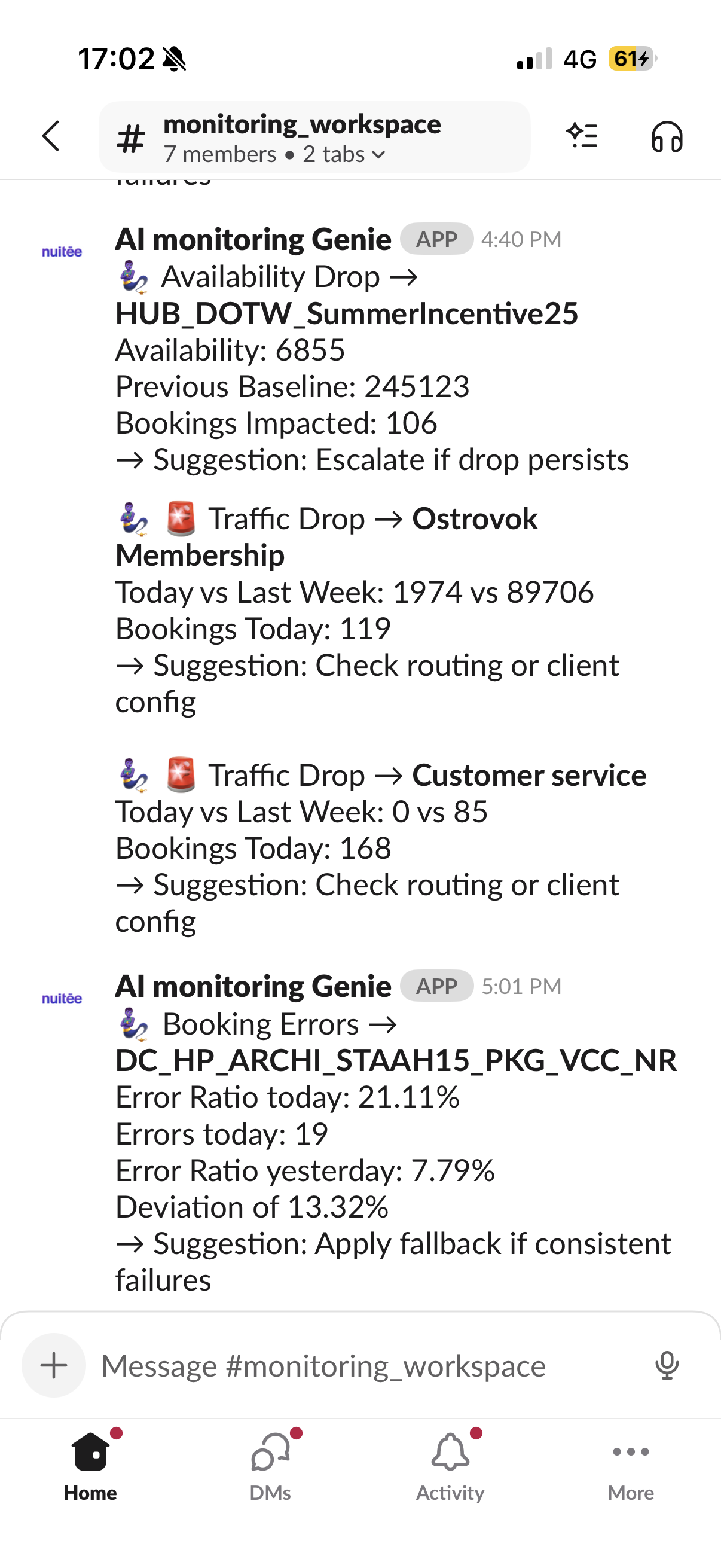Viewport: 721px width, 1568px height.
Task: Tap the APP badge next to AI monitoring Genie
Action: pos(438,240)
